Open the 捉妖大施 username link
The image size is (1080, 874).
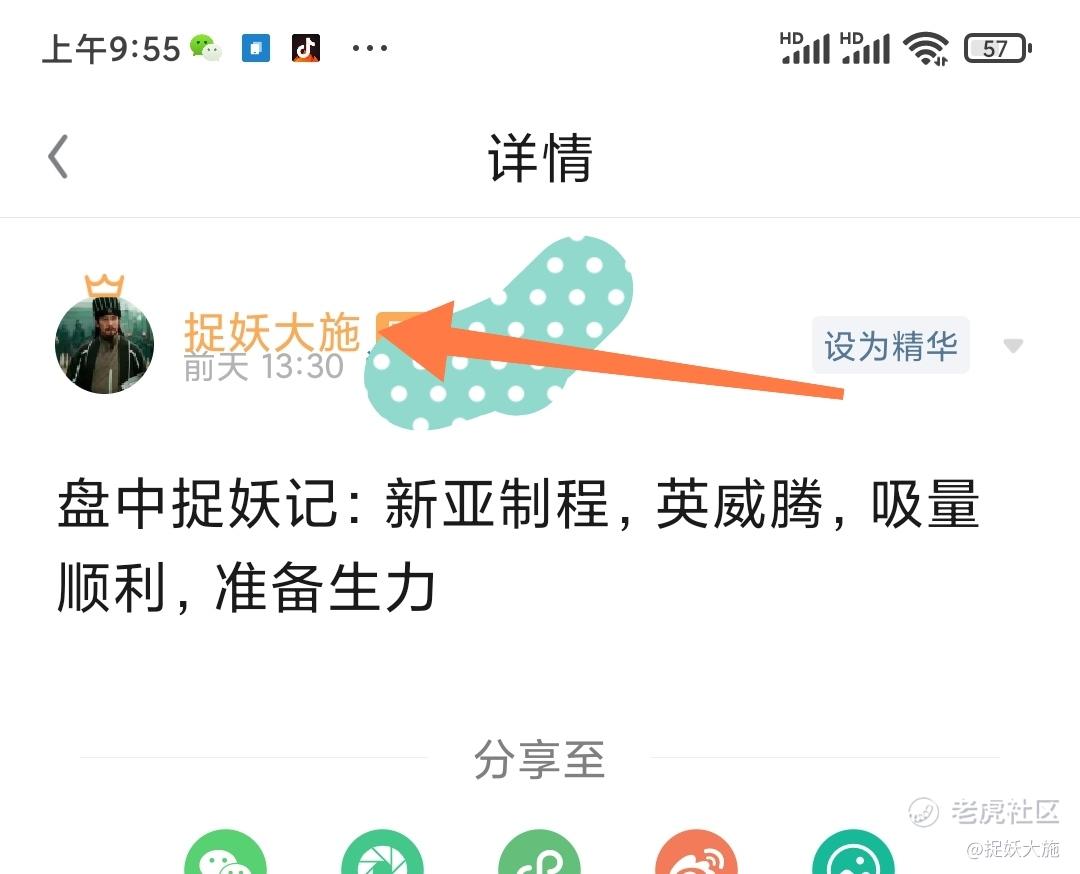coord(272,332)
